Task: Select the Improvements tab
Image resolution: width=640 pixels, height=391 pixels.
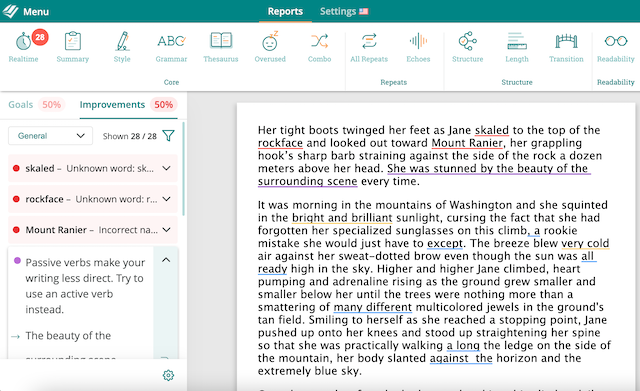Action: click(x=112, y=104)
